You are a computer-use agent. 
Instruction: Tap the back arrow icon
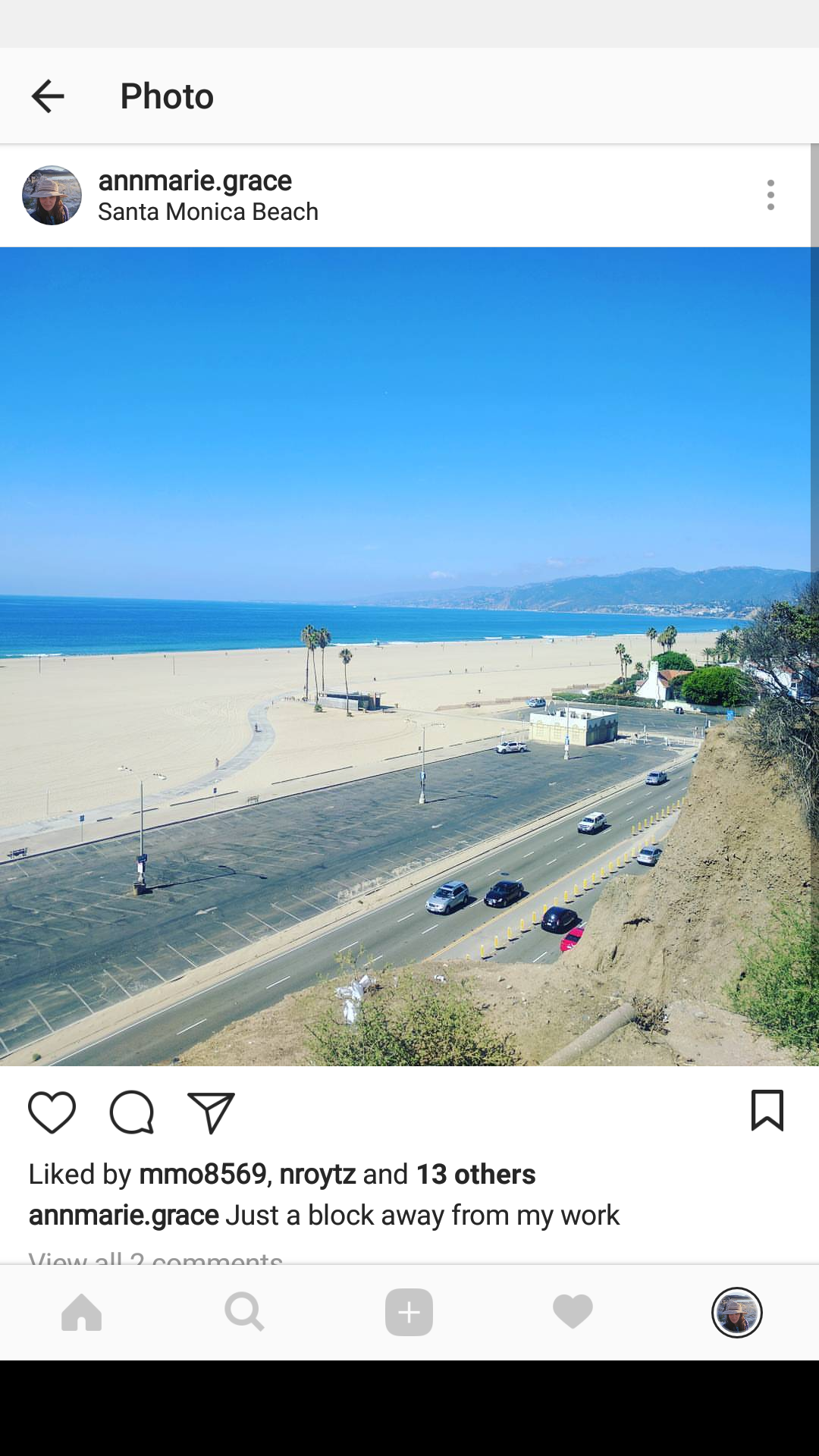pos(48,96)
